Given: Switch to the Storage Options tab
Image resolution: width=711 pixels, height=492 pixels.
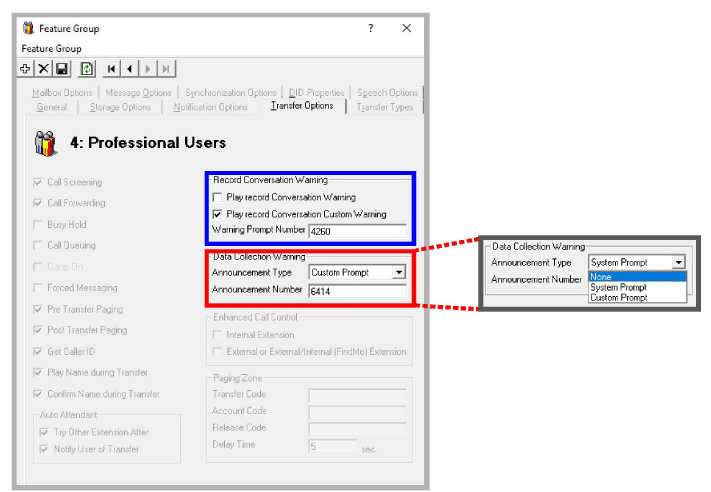Looking at the screenshot, I should click(x=120, y=107).
